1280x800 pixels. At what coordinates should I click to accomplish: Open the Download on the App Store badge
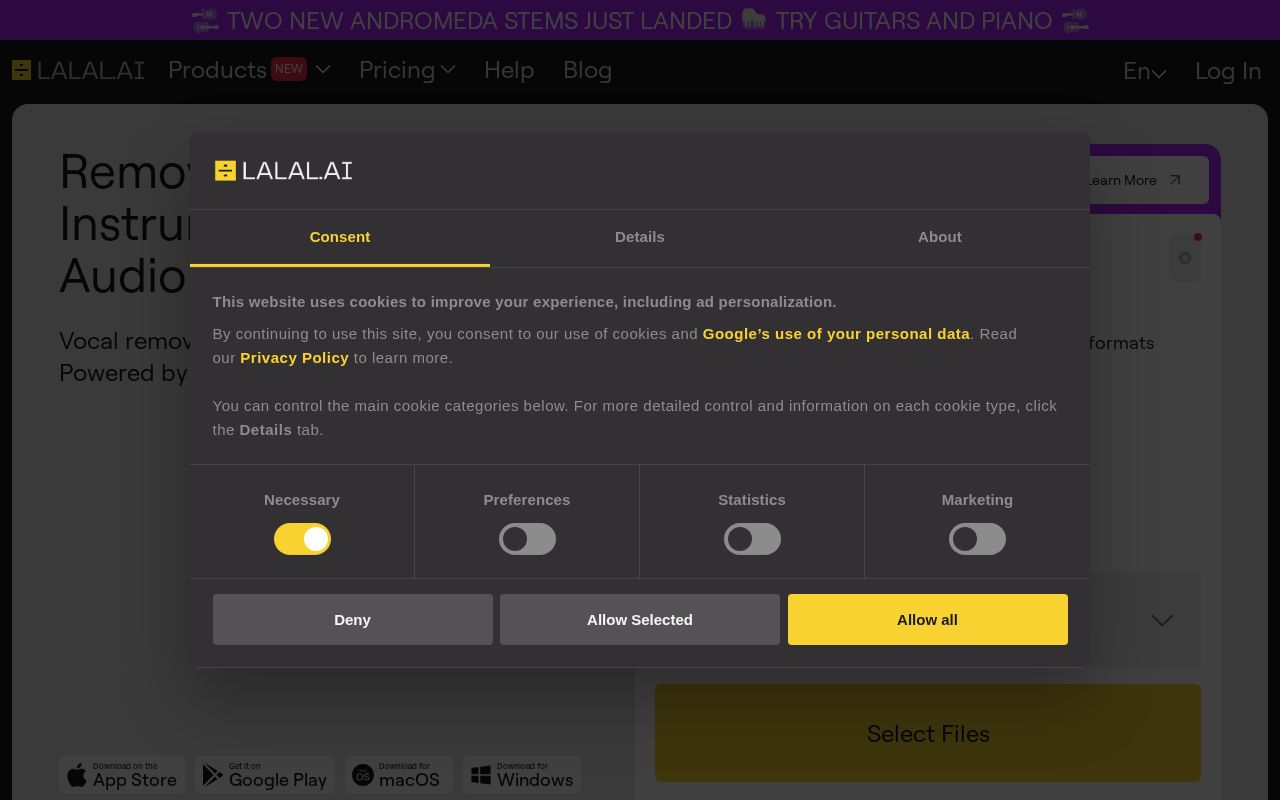point(122,775)
